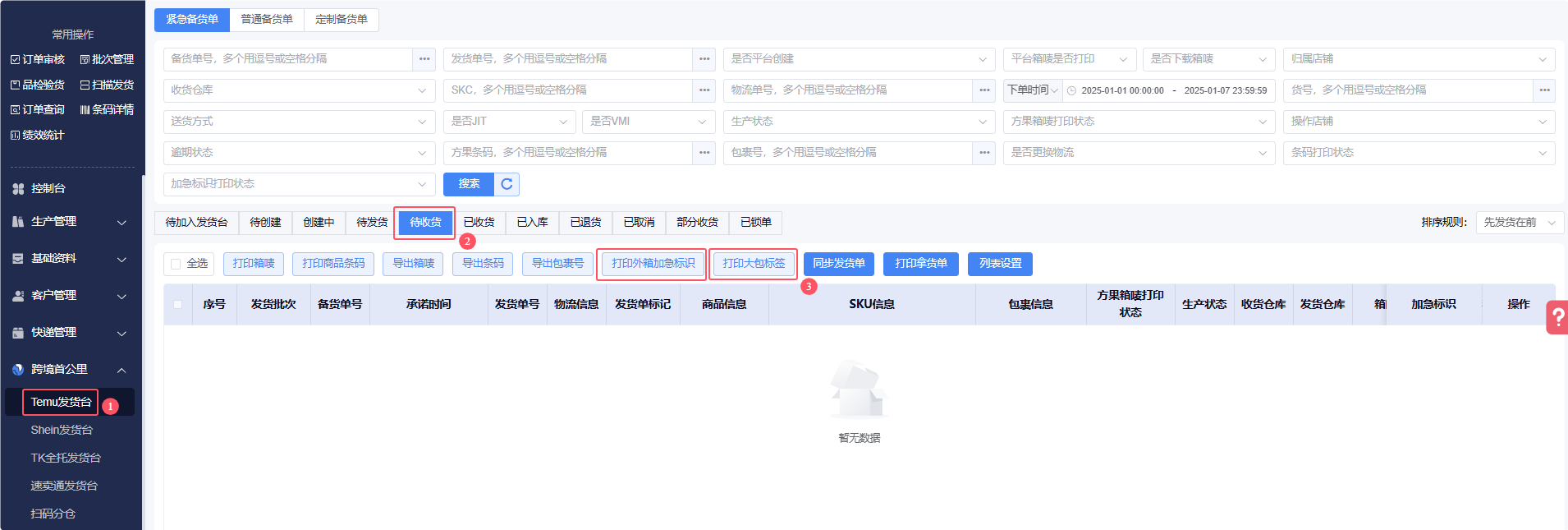Switch to 普通备货单 tab
The width and height of the screenshot is (1568, 530).
[x=267, y=20]
